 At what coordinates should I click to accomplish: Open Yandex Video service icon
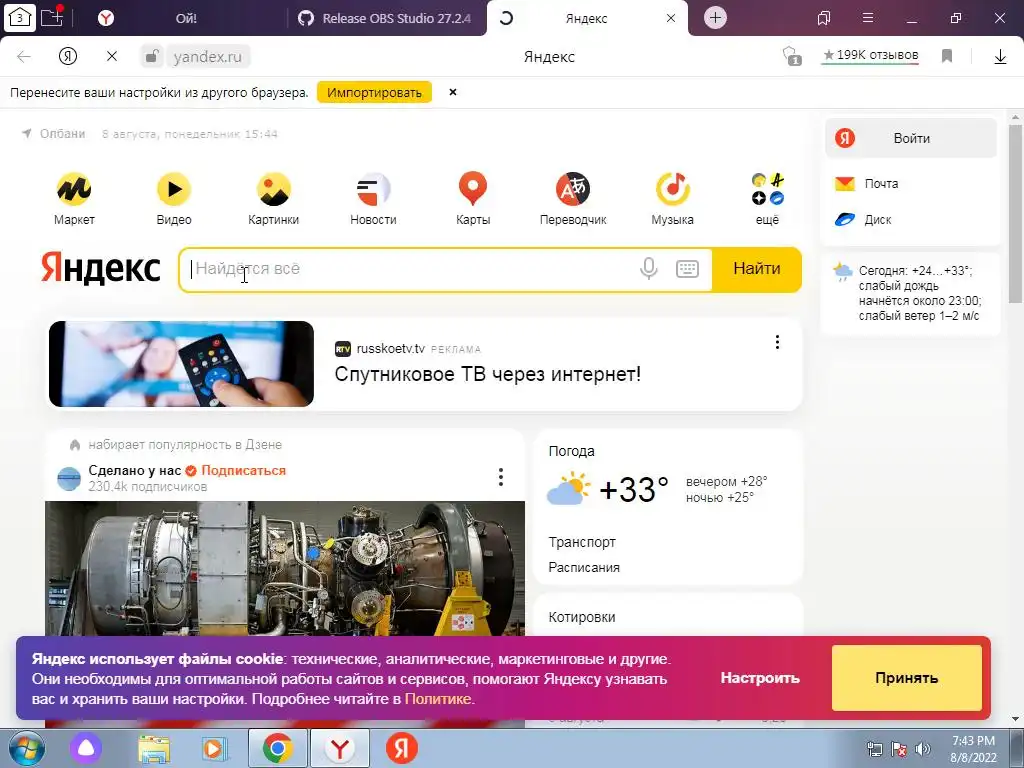(x=174, y=199)
